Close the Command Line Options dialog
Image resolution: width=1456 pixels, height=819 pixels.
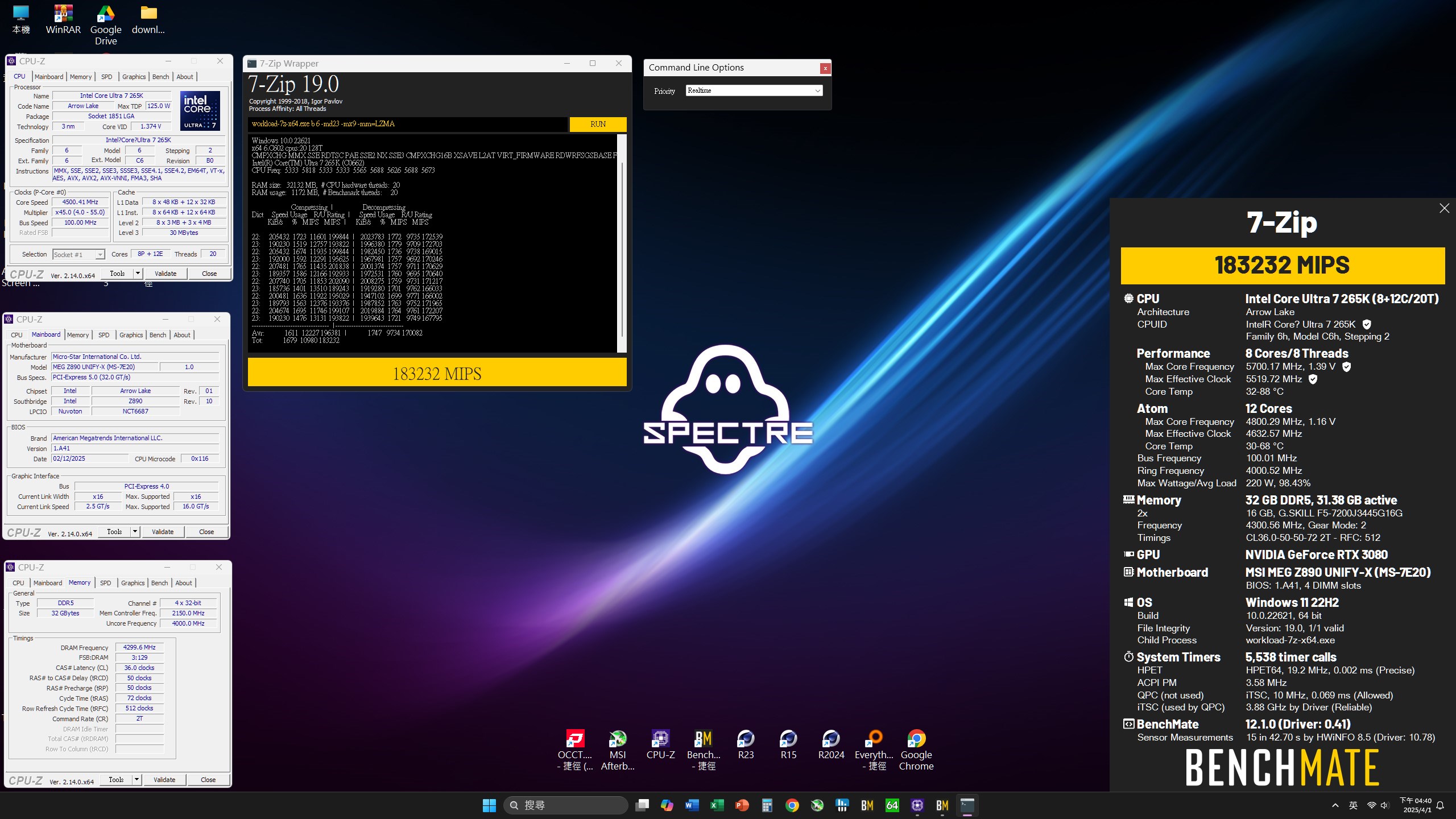825,68
